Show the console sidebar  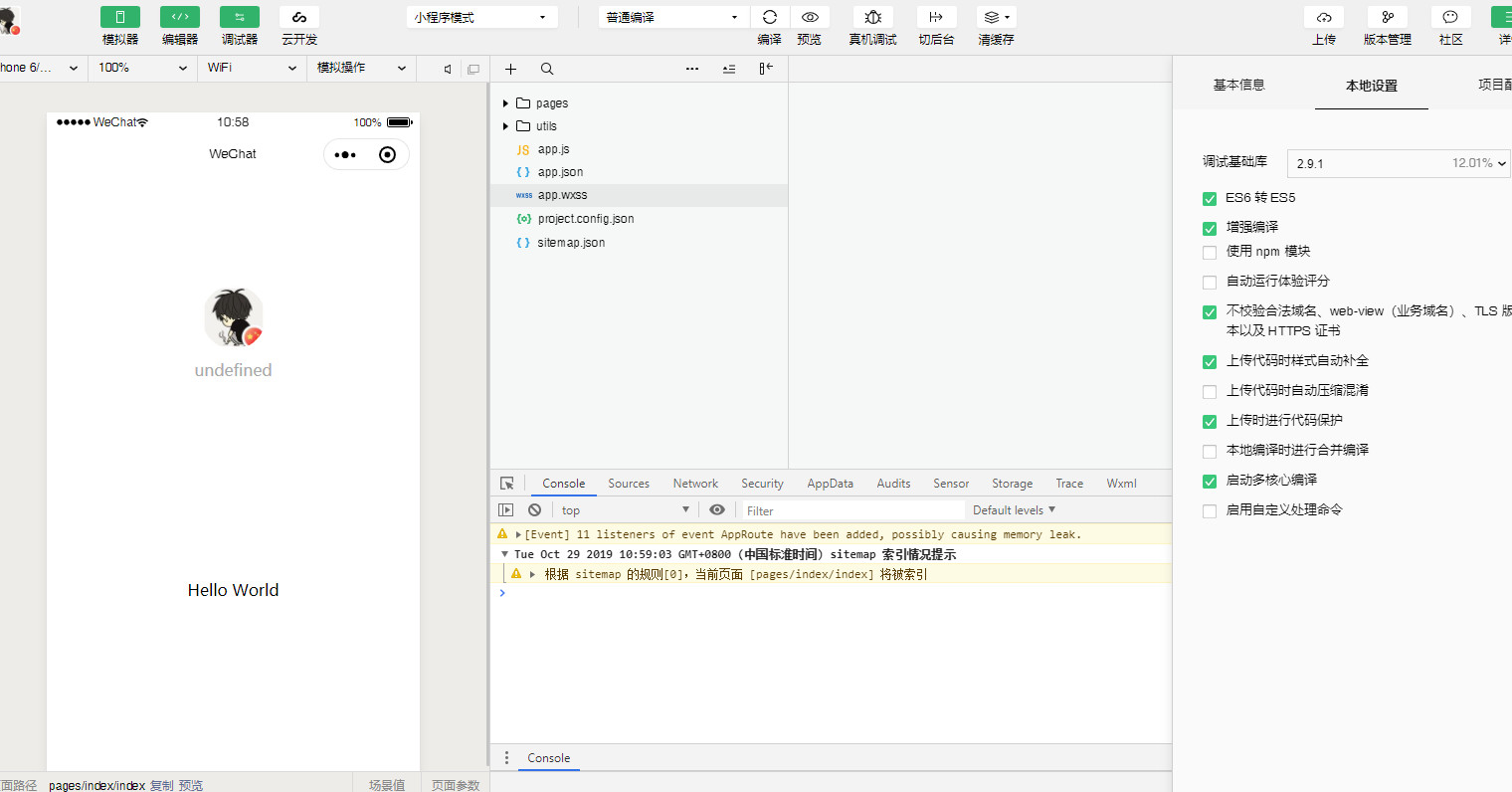coord(506,510)
